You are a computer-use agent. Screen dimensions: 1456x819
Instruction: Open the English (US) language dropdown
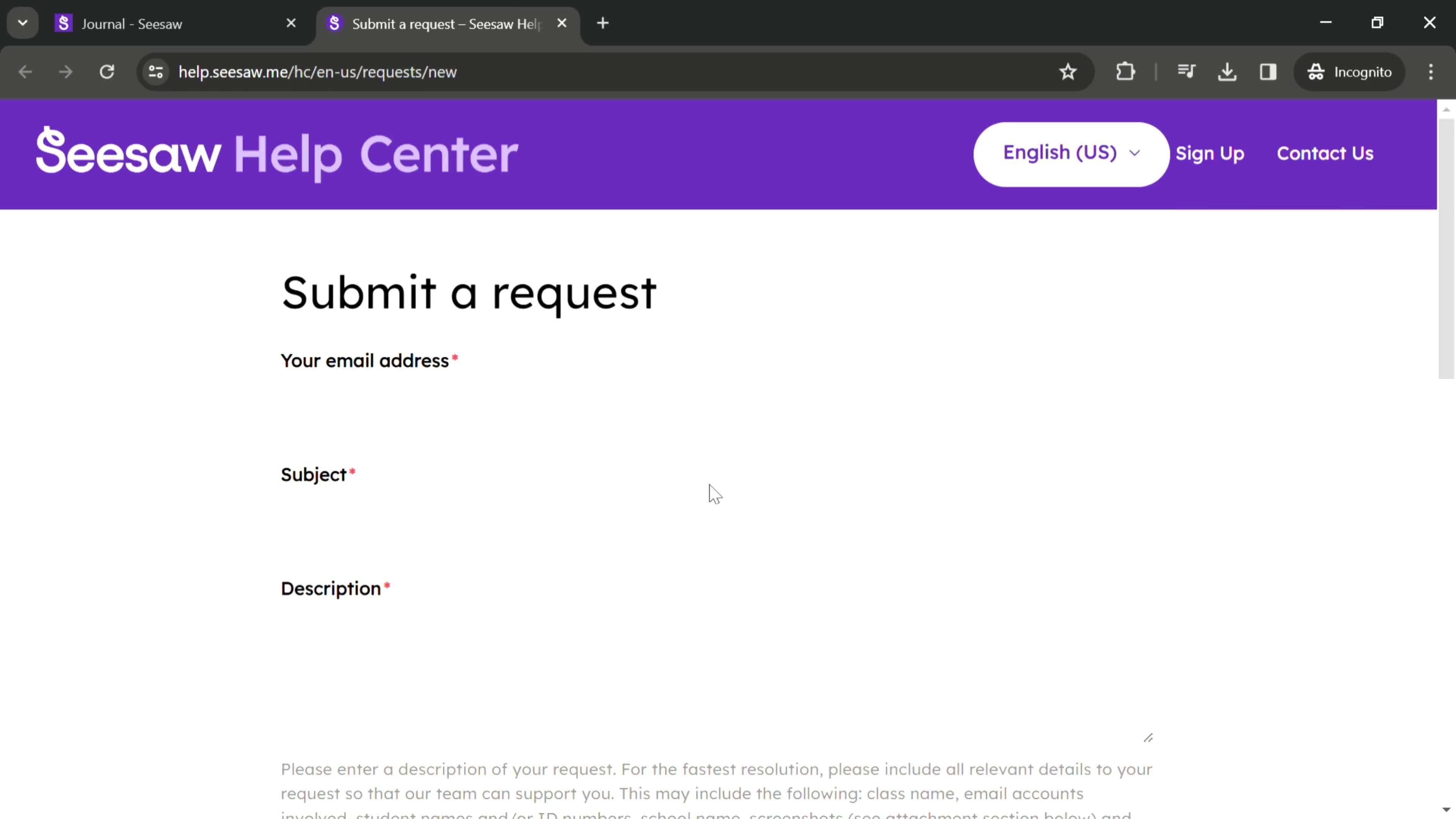pyautogui.click(x=1072, y=153)
